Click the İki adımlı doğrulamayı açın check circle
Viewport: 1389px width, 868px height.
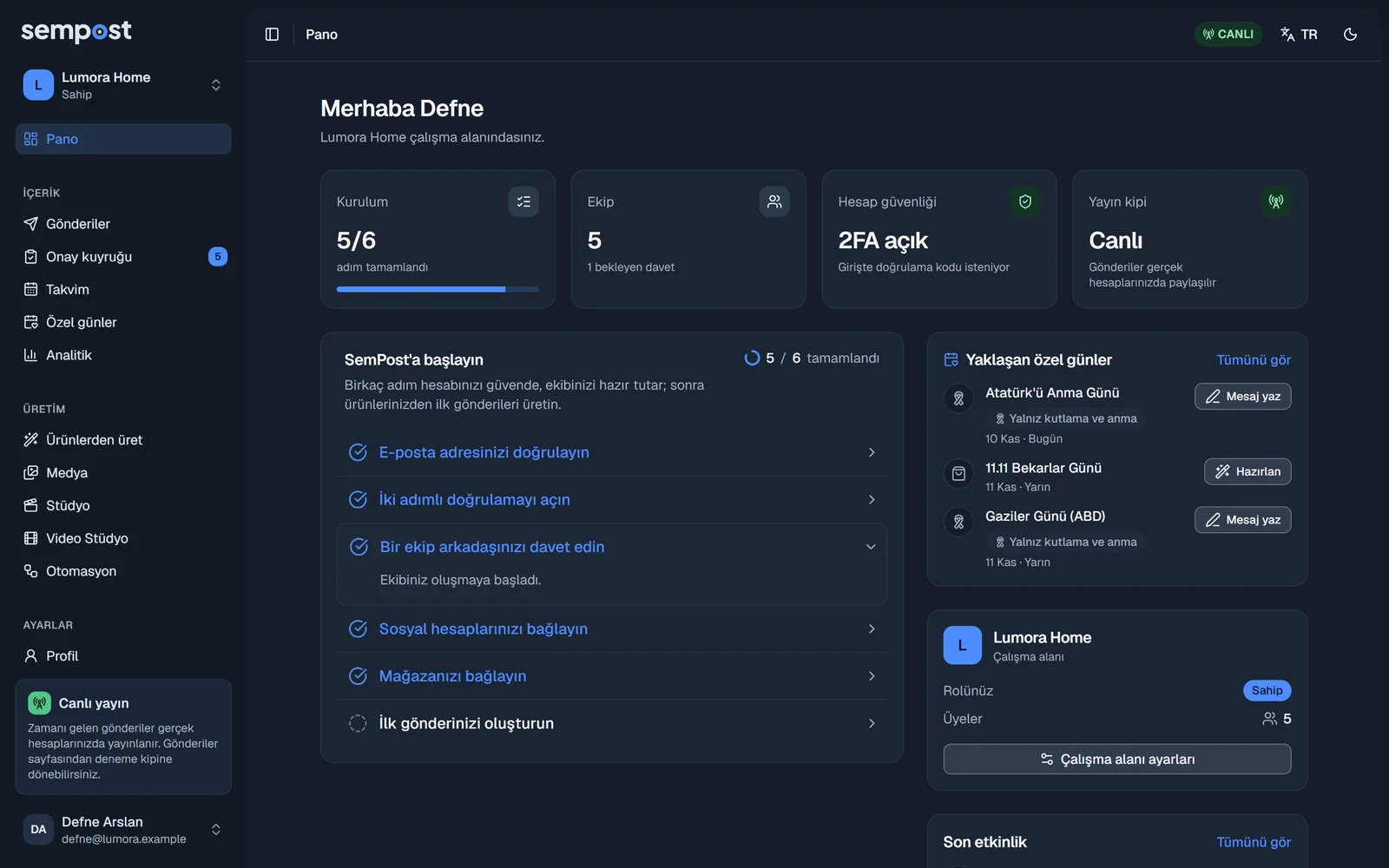pos(358,499)
